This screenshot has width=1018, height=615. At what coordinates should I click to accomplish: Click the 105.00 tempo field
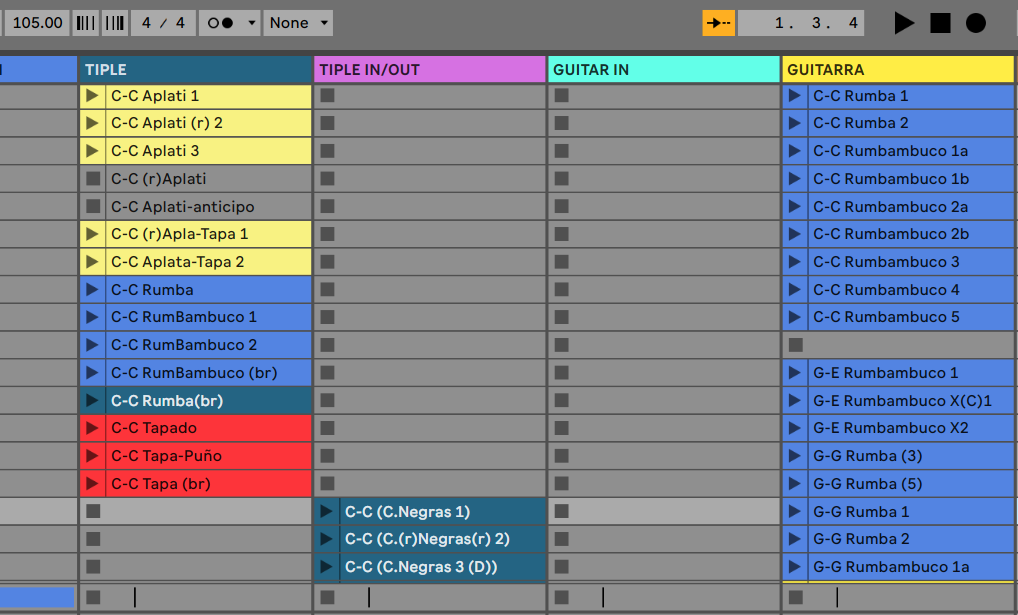[x=37, y=23]
